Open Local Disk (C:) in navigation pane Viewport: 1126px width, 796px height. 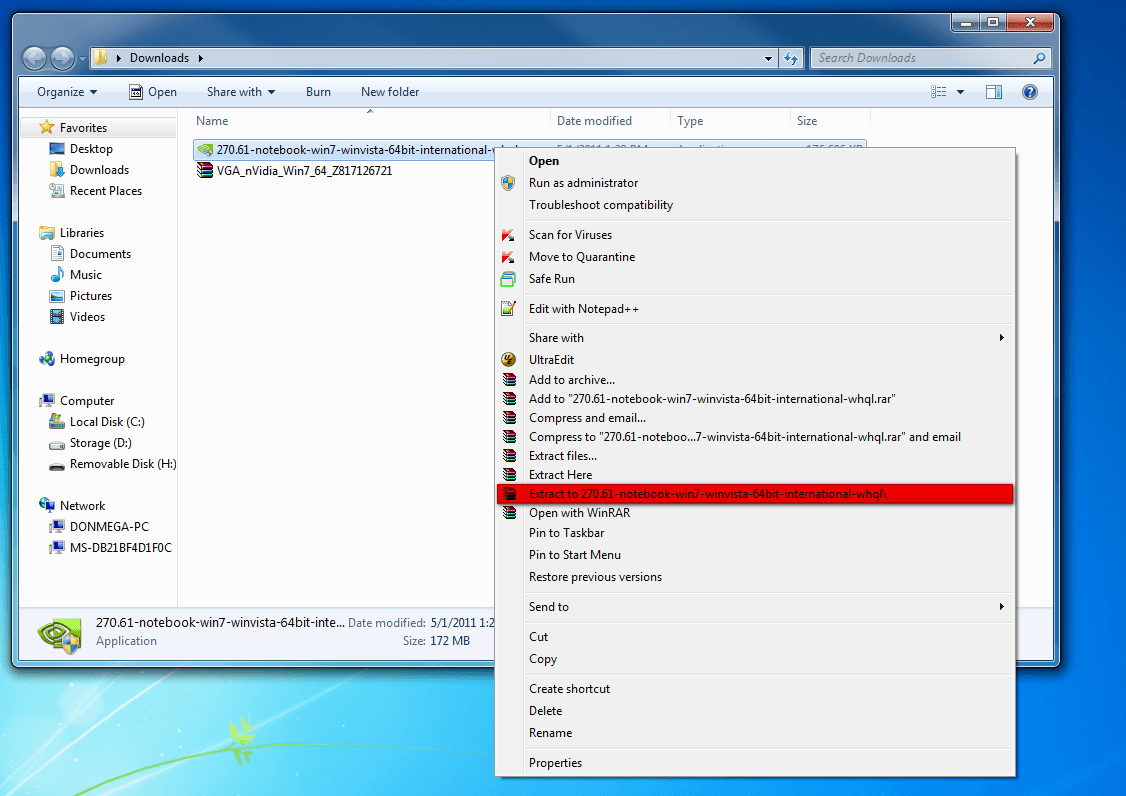[x=107, y=422]
